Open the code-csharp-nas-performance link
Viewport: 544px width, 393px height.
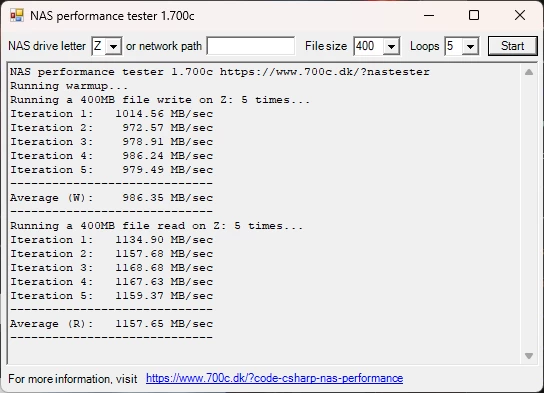(x=274, y=378)
